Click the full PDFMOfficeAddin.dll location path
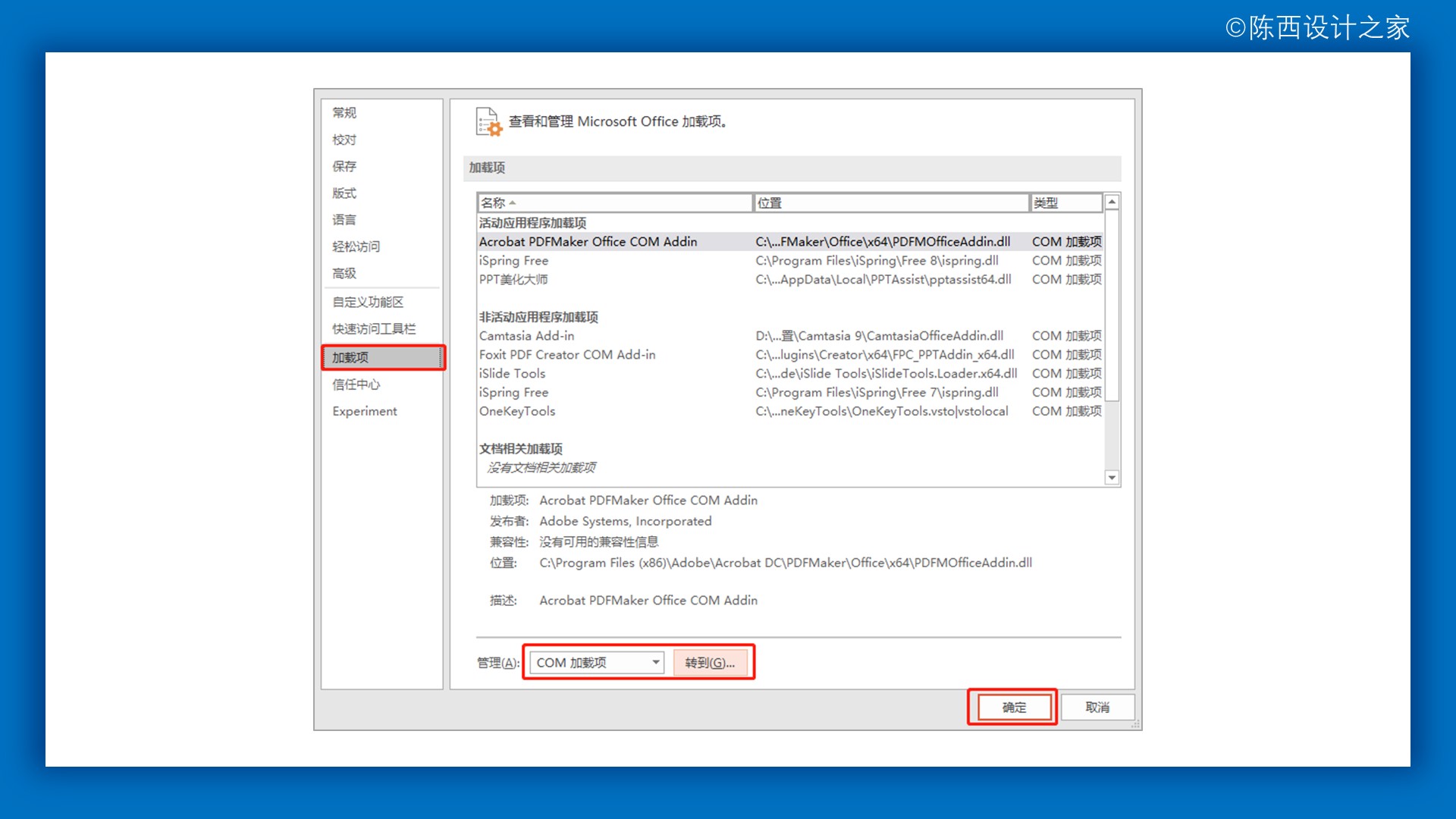 786,563
